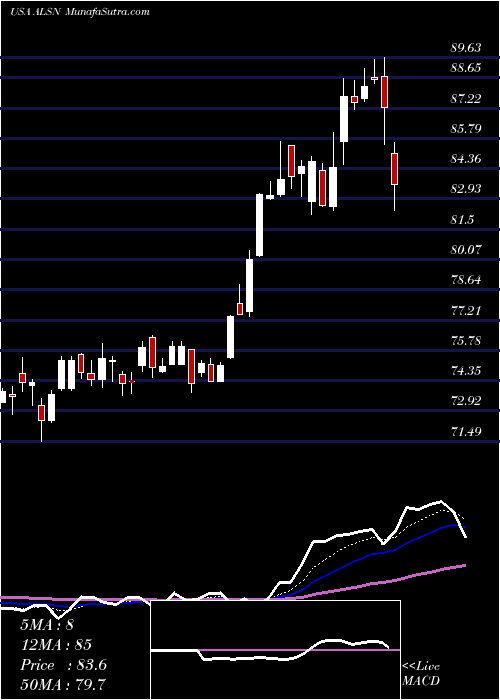
Task: Select the 75.78 price axis label
Action: point(466,341)
